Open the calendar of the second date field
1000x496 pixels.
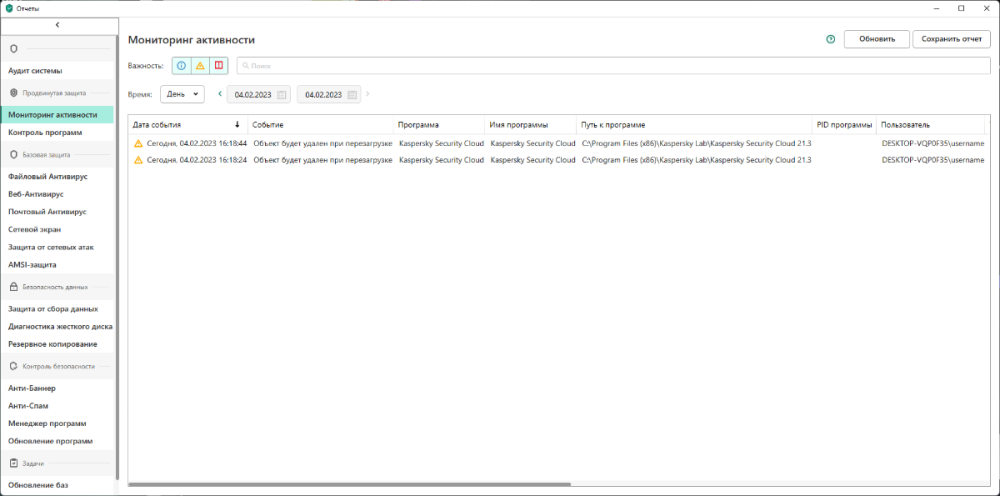(x=352, y=94)
